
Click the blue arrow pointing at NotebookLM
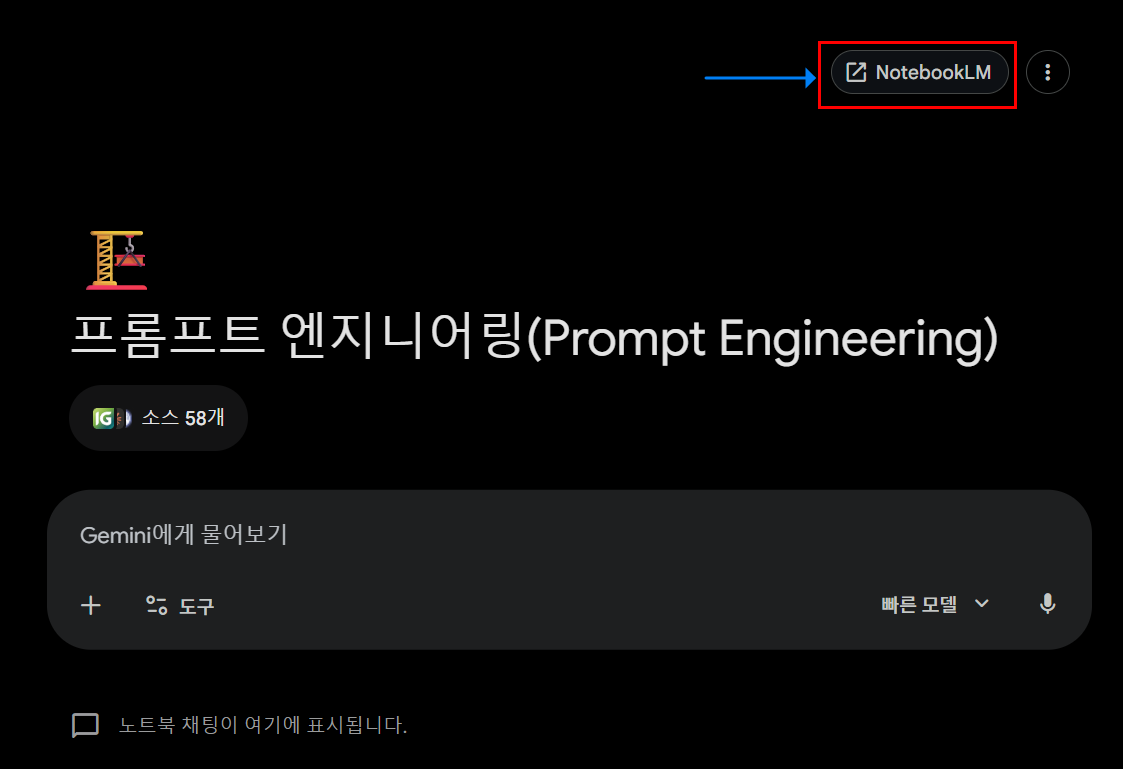tap(761, 77)
